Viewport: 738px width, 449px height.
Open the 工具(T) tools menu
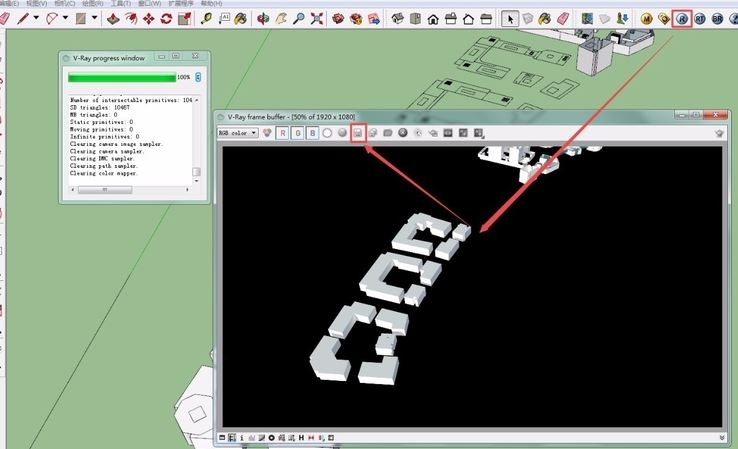point(120,3)
